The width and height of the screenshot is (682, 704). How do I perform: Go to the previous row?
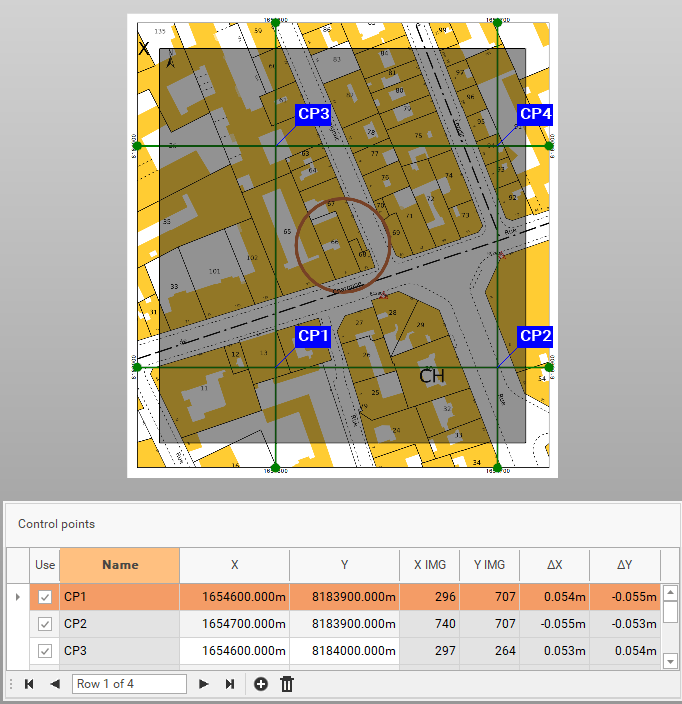point(55,684)
